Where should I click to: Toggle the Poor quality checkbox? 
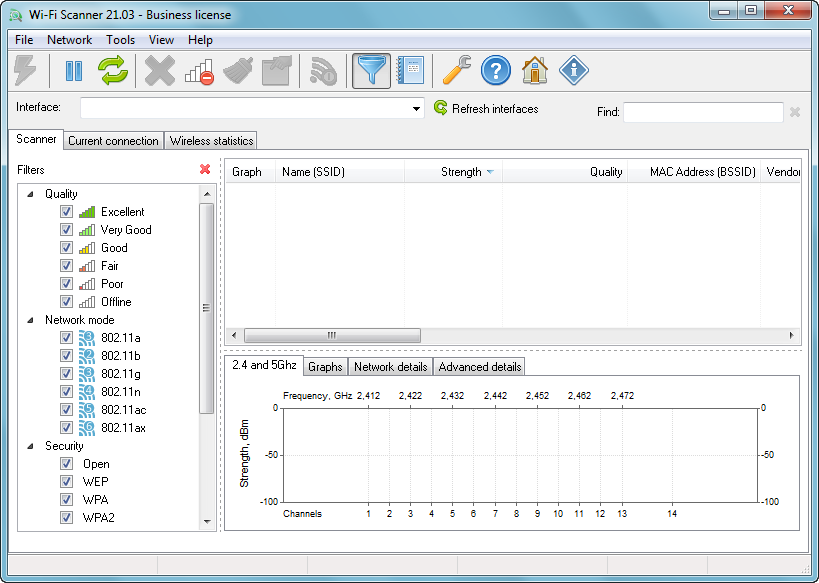66,284
